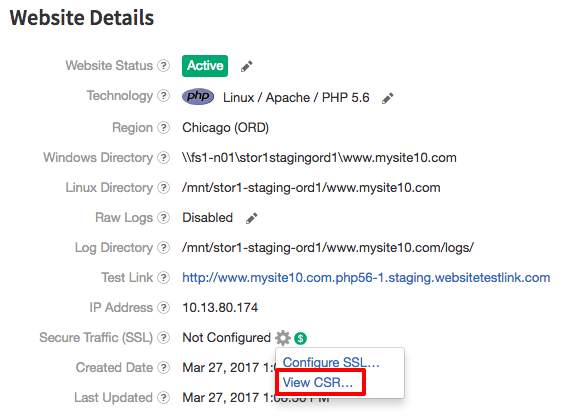Click the Created Date value Mar 27, 2017
Viewport: 561px width, 417px height.
click(x=228, y=368)
